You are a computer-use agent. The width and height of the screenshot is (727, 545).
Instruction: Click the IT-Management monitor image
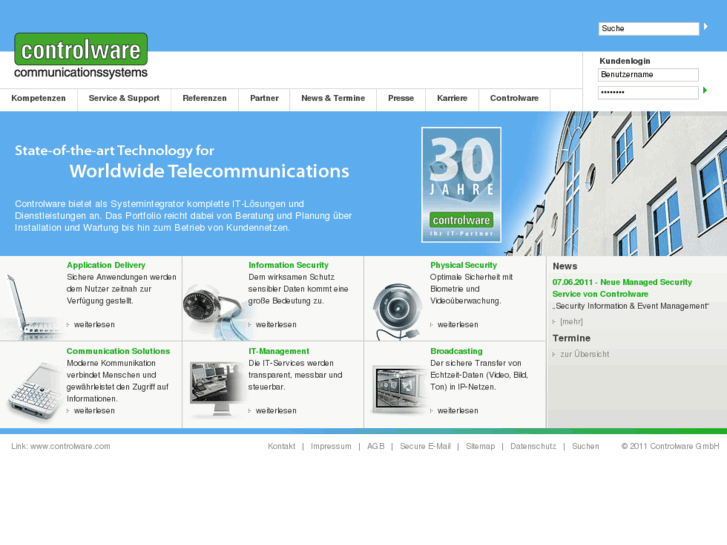pos(216,389)
